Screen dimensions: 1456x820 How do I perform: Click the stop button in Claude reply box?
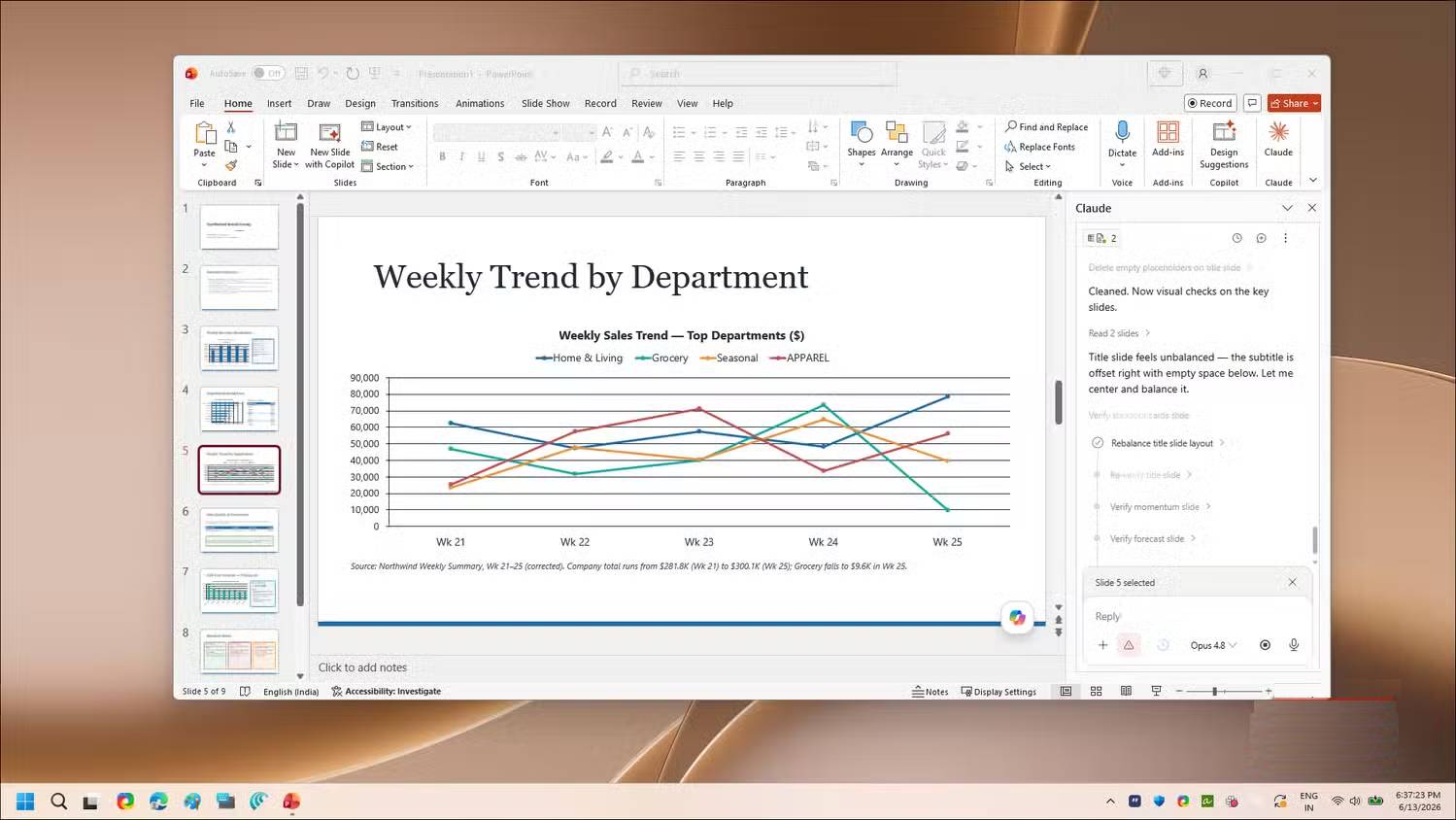point(1265,645)
